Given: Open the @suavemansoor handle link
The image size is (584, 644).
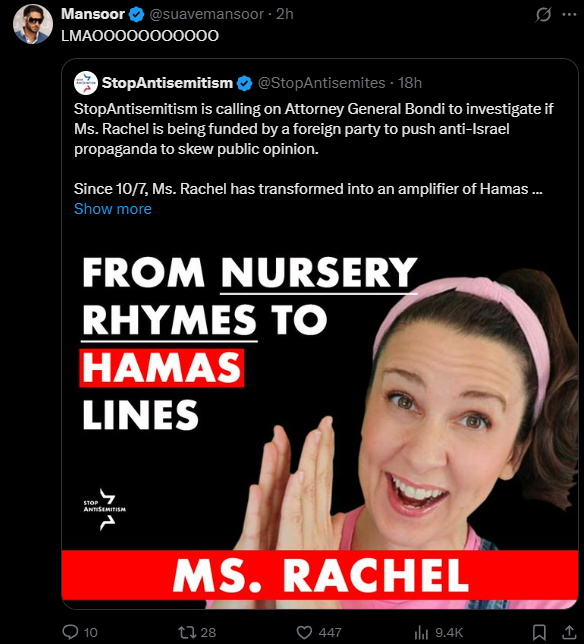Looking at the screenshot, I should 207,14.
